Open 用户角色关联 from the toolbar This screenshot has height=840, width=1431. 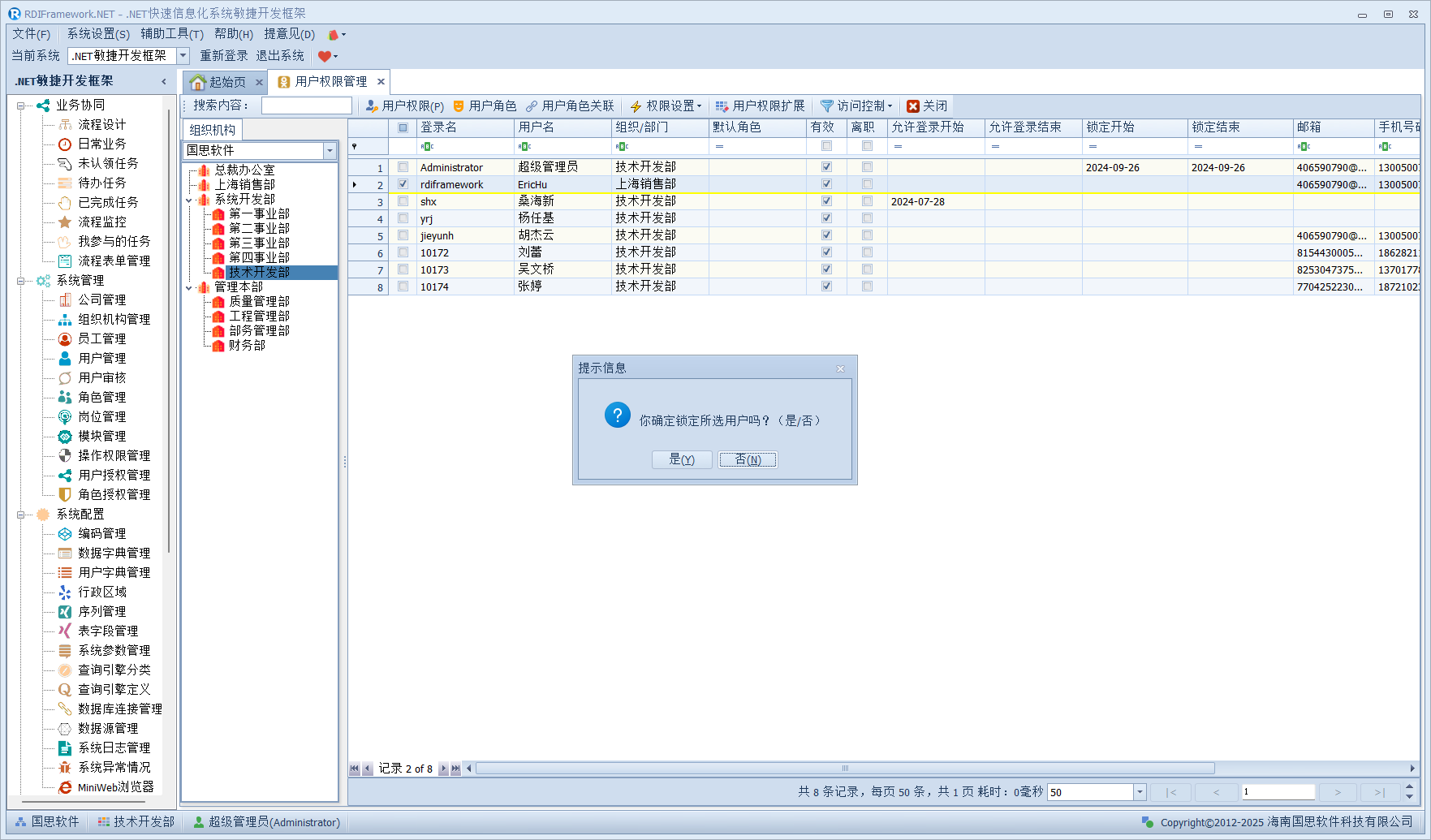click(570, 106)
